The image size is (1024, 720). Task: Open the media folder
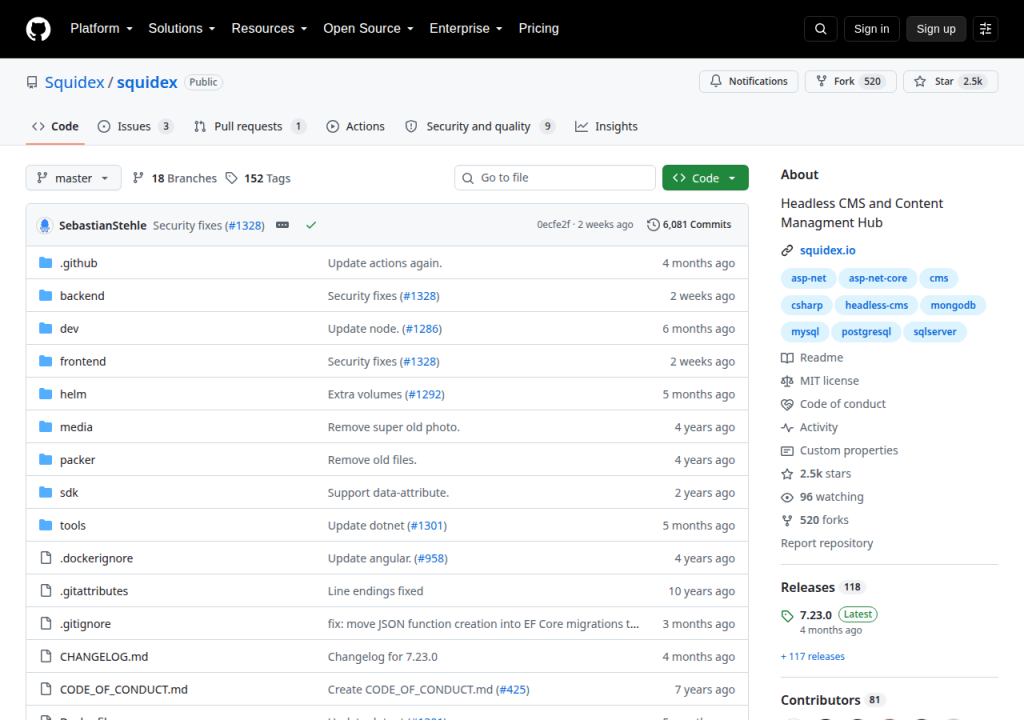point(76,427)
